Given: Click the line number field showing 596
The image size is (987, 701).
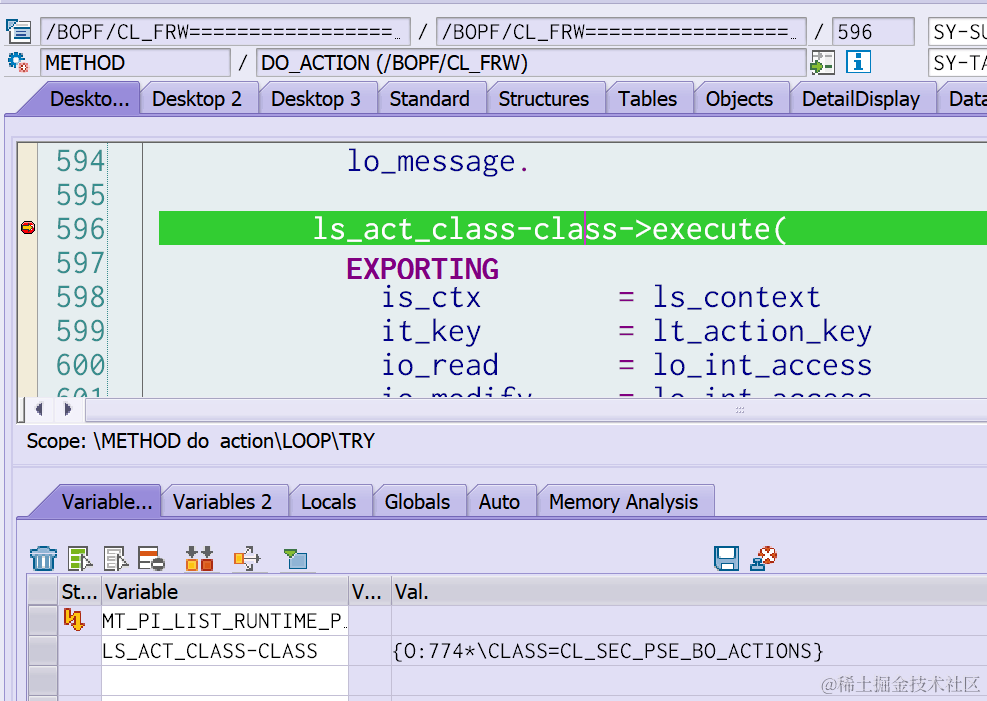Looking at the screenshot, I should point(873,31).
